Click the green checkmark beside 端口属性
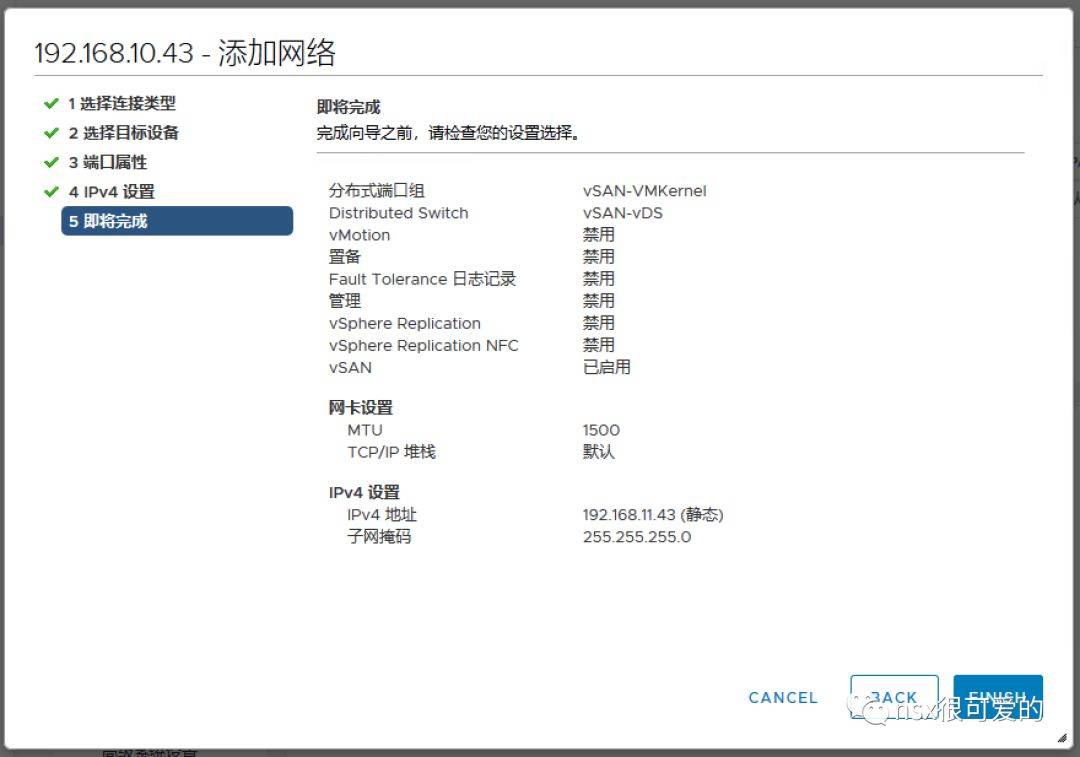Screen dimensions: 1080x757 coord(51,162)
